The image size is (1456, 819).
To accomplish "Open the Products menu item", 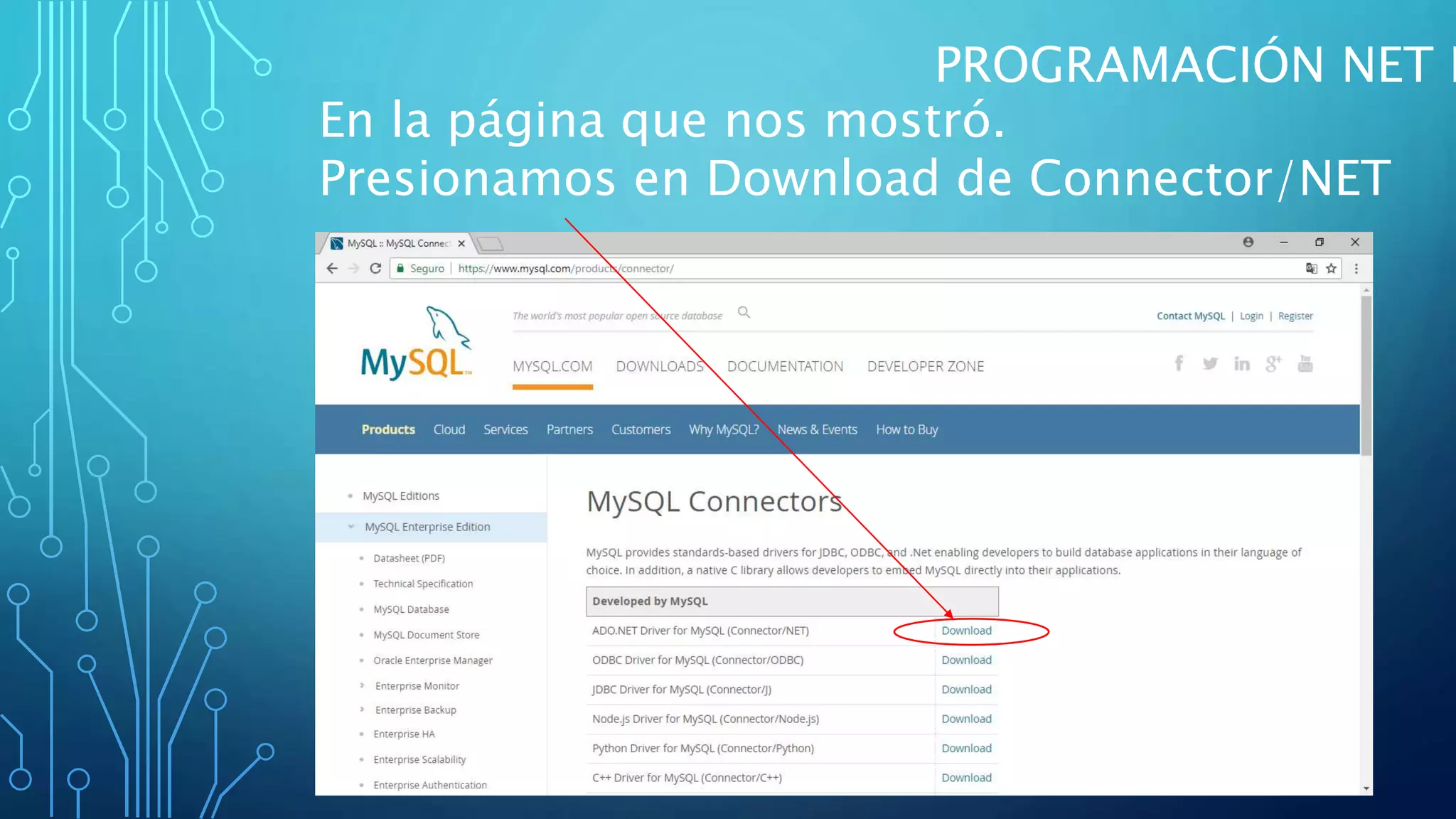I will click(x=388, y=429).
